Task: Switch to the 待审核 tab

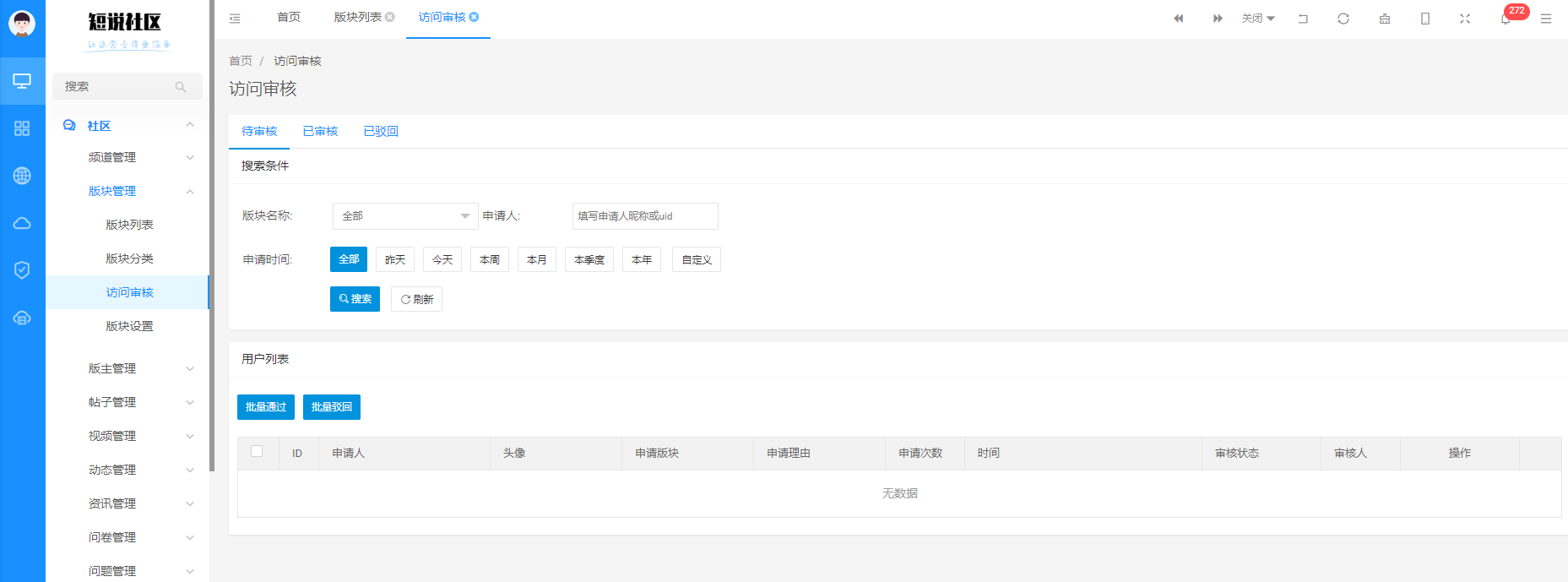Action: pyautogui.click(x=259, y=131)
